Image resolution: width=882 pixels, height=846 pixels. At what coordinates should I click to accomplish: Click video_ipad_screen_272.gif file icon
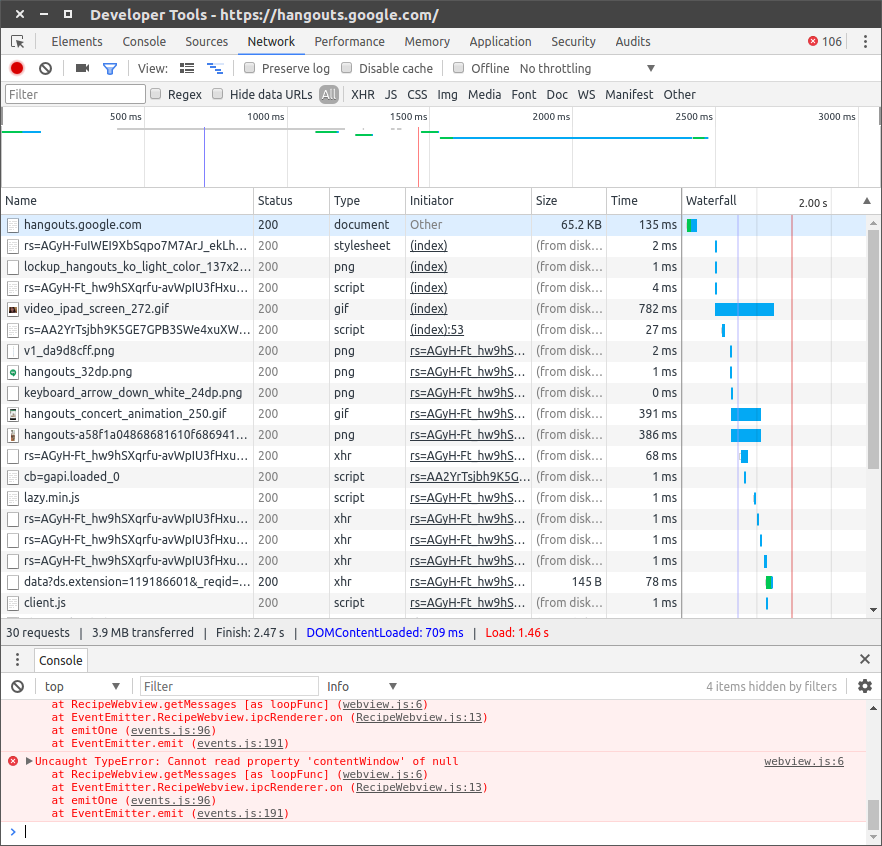tap(12, 309)
